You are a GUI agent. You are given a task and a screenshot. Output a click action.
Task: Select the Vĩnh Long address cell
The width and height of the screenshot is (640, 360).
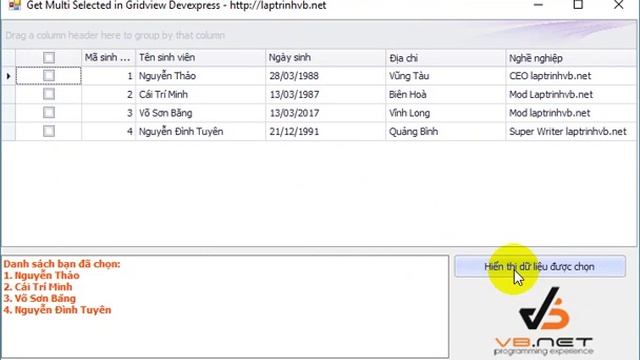(x=445, y=113)
